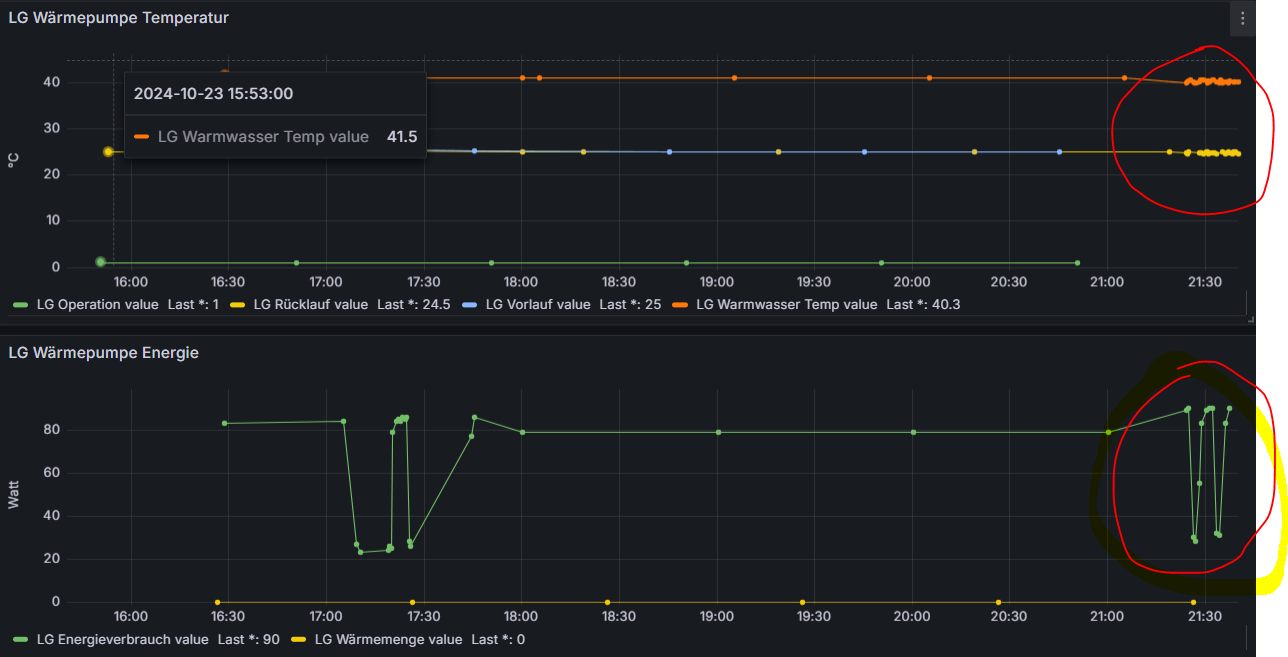Toggle LG Vorlauf value series in legend
This screenshot has width=1288, height=657.
[538, 304]
